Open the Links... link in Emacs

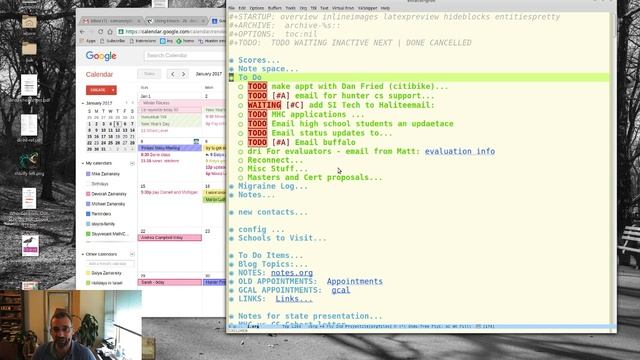tap(294, 299)
